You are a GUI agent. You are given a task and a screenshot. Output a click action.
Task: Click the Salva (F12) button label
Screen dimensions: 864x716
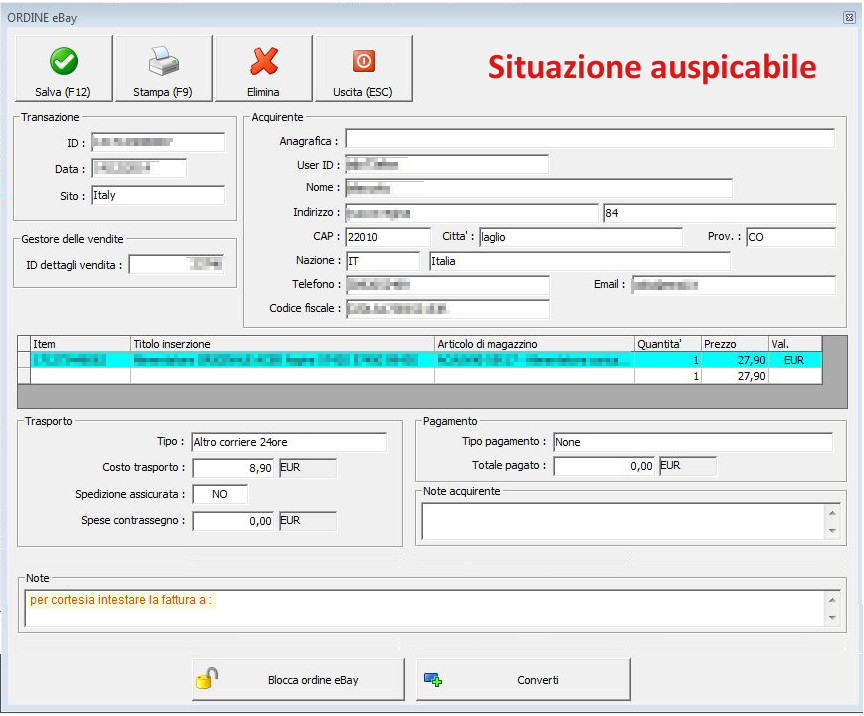63,92
